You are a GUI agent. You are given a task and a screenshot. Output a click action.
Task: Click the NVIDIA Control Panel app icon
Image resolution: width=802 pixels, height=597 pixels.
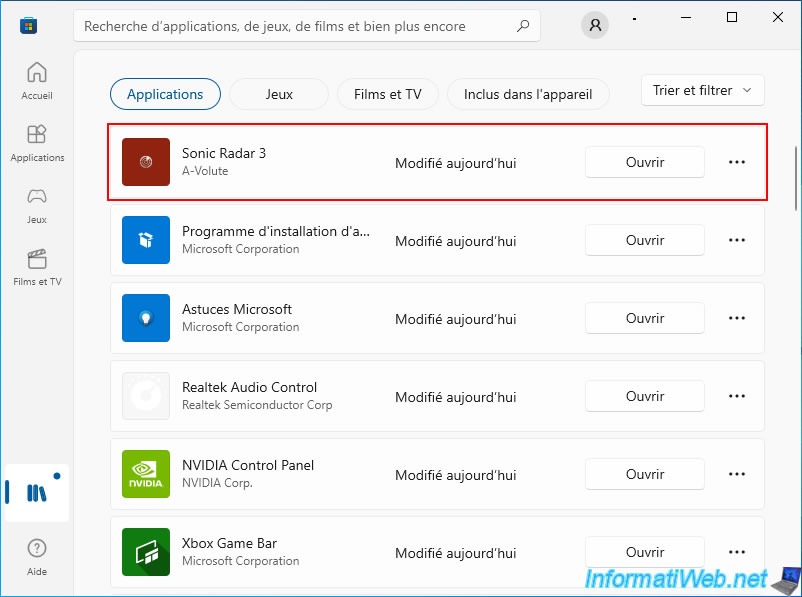click(x=146, y=474)
